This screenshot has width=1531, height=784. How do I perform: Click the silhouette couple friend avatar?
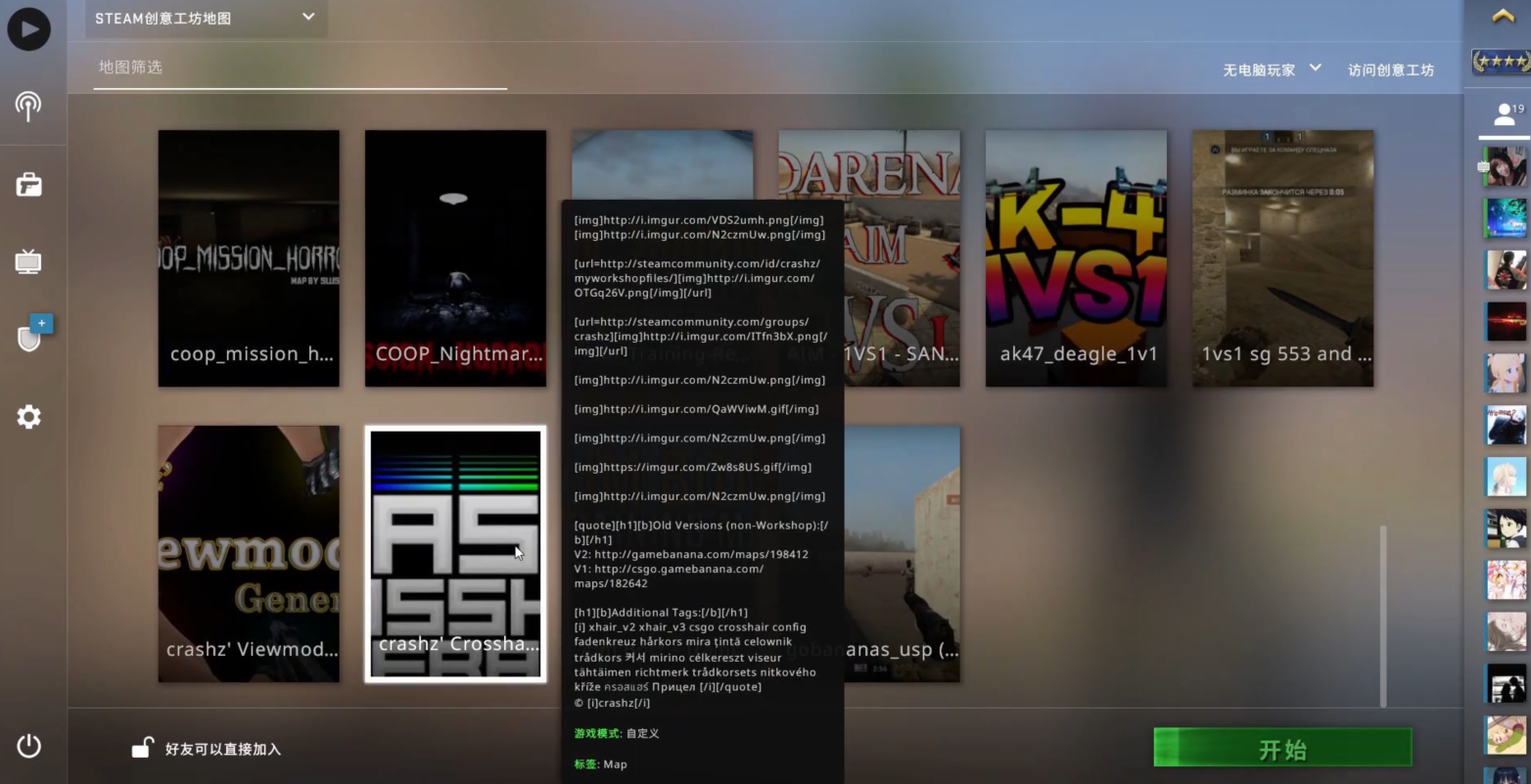pyautogui.click(x=1506, y=684)
